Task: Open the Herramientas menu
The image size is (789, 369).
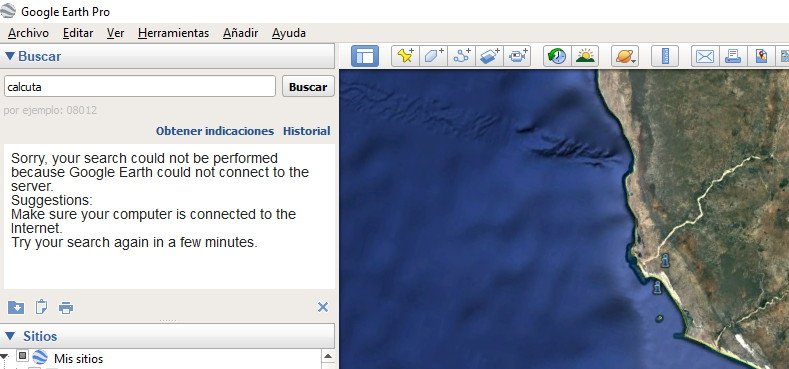Action: pyautogui.click(x=173, y=33)
